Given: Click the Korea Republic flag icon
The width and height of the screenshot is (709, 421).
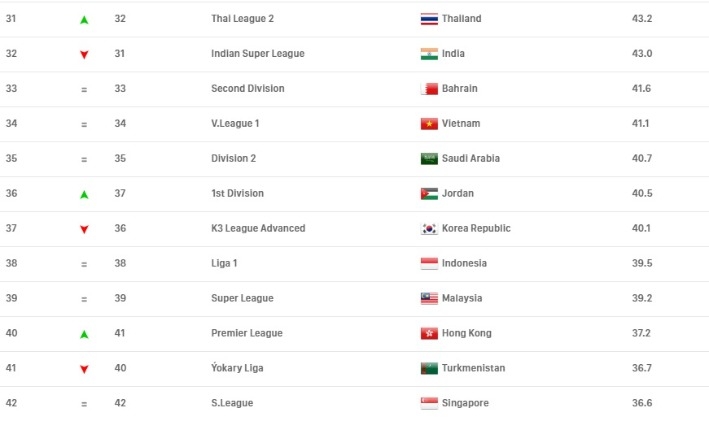Looking at the screenshot, I should (429, 229).
